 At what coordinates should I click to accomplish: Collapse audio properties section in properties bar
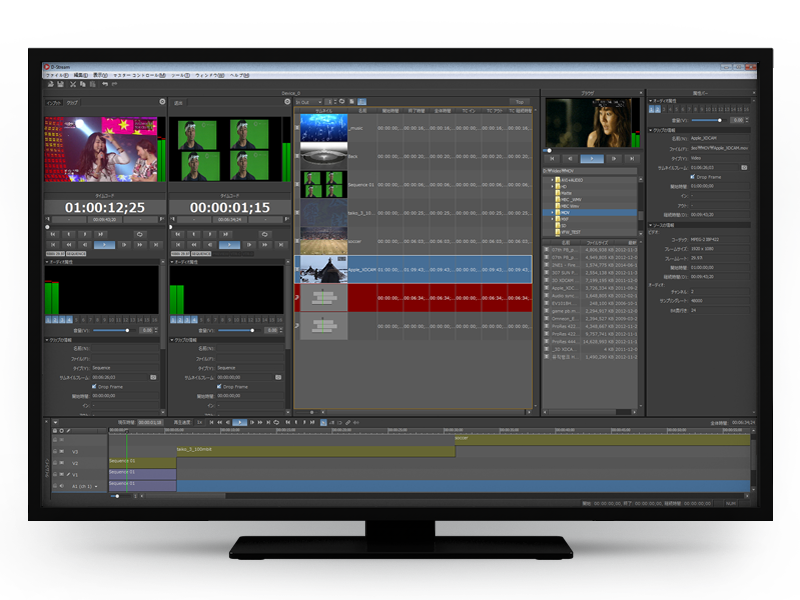[651, 101]
